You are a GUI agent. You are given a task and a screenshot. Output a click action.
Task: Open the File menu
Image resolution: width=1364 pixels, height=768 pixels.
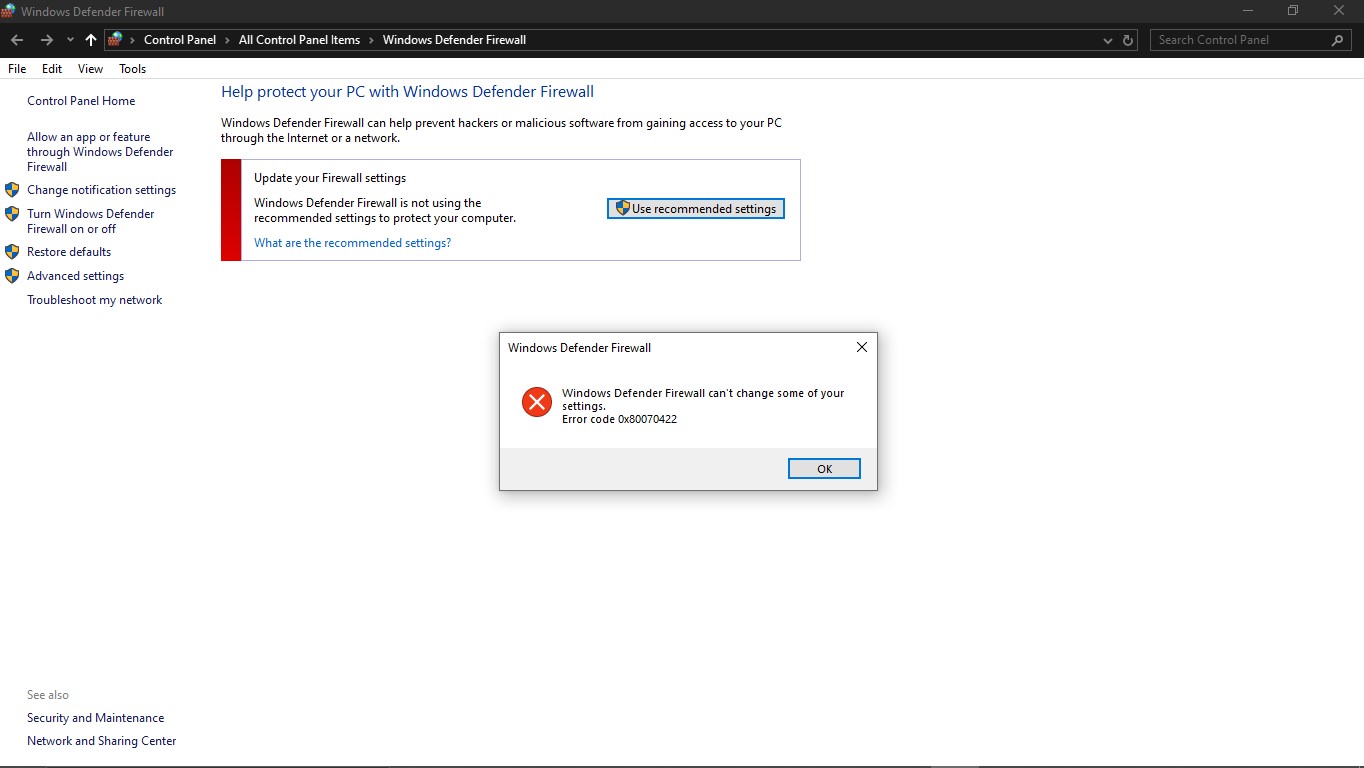pyautogui.click(x=17, y=69)
